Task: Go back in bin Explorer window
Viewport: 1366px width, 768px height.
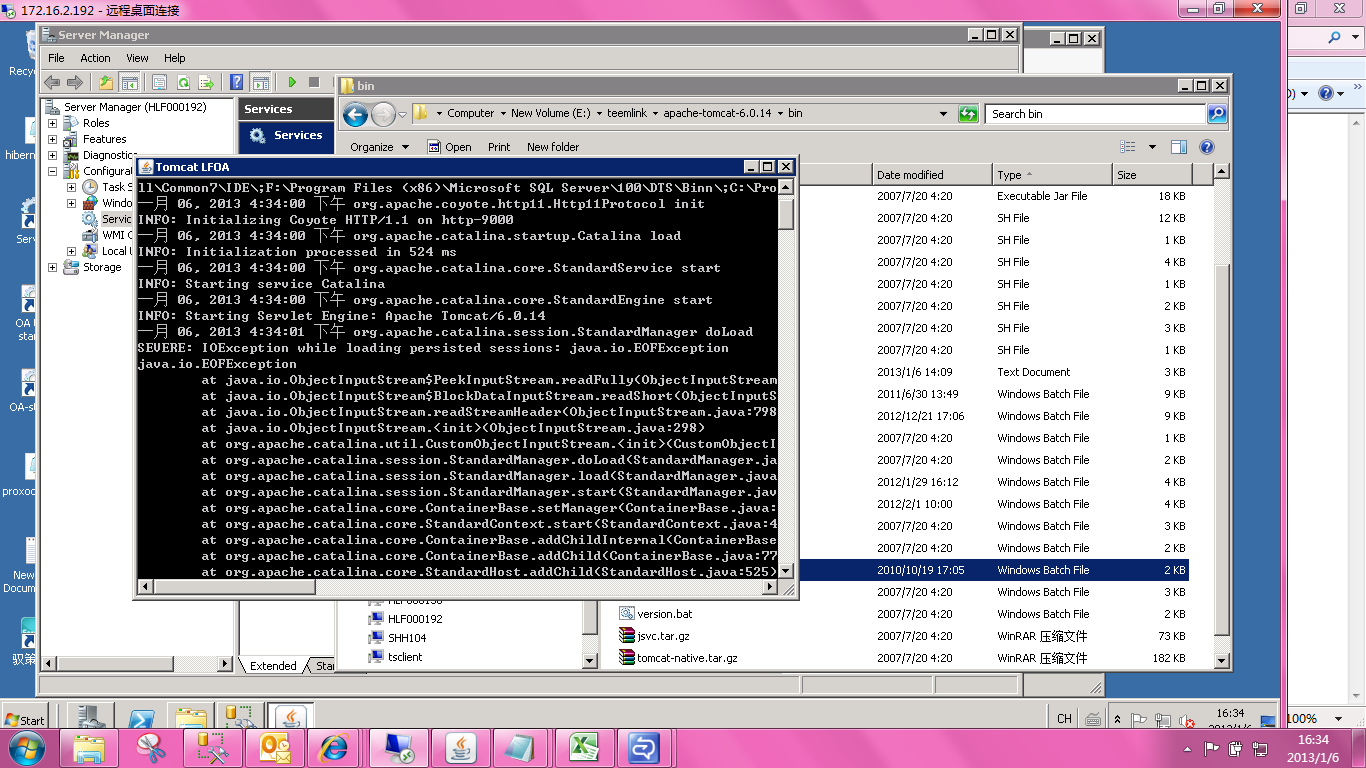Action: pos(356,115)
